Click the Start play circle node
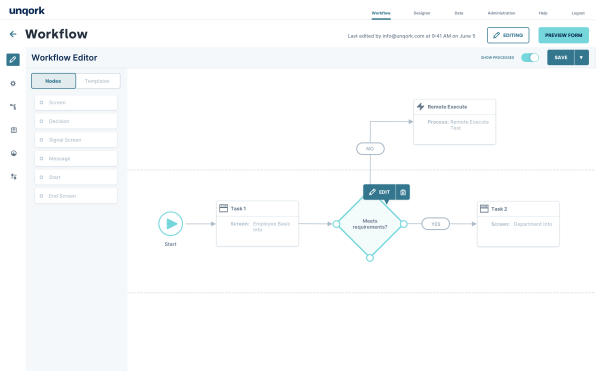 (x=171, y=224)
